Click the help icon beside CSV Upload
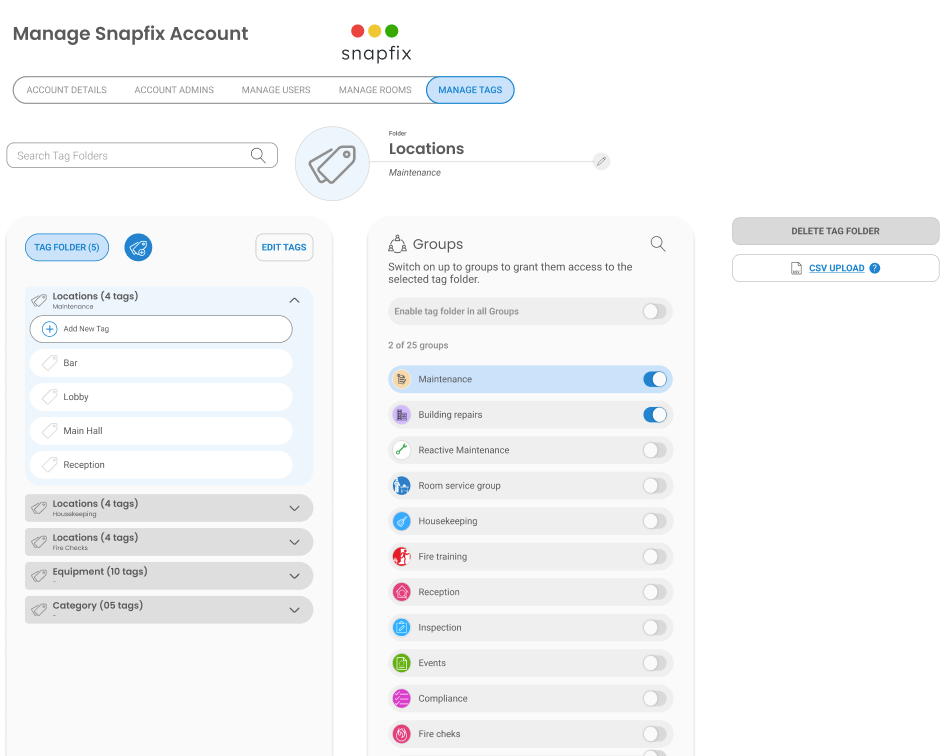Screen dimensions: 944x756 [x=875, y=268]
